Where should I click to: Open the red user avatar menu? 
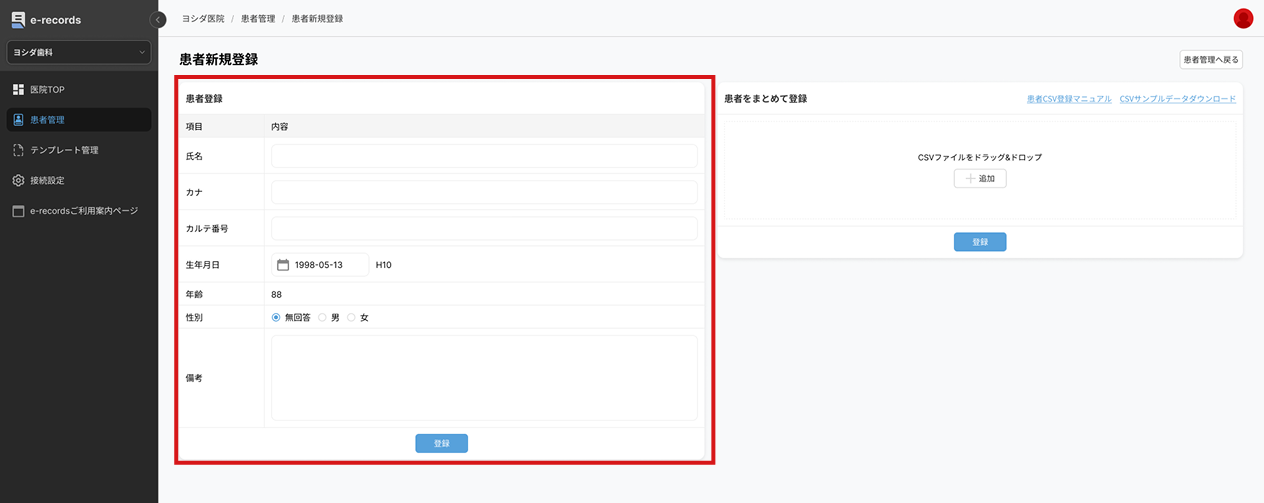(x=1243, y=18)
